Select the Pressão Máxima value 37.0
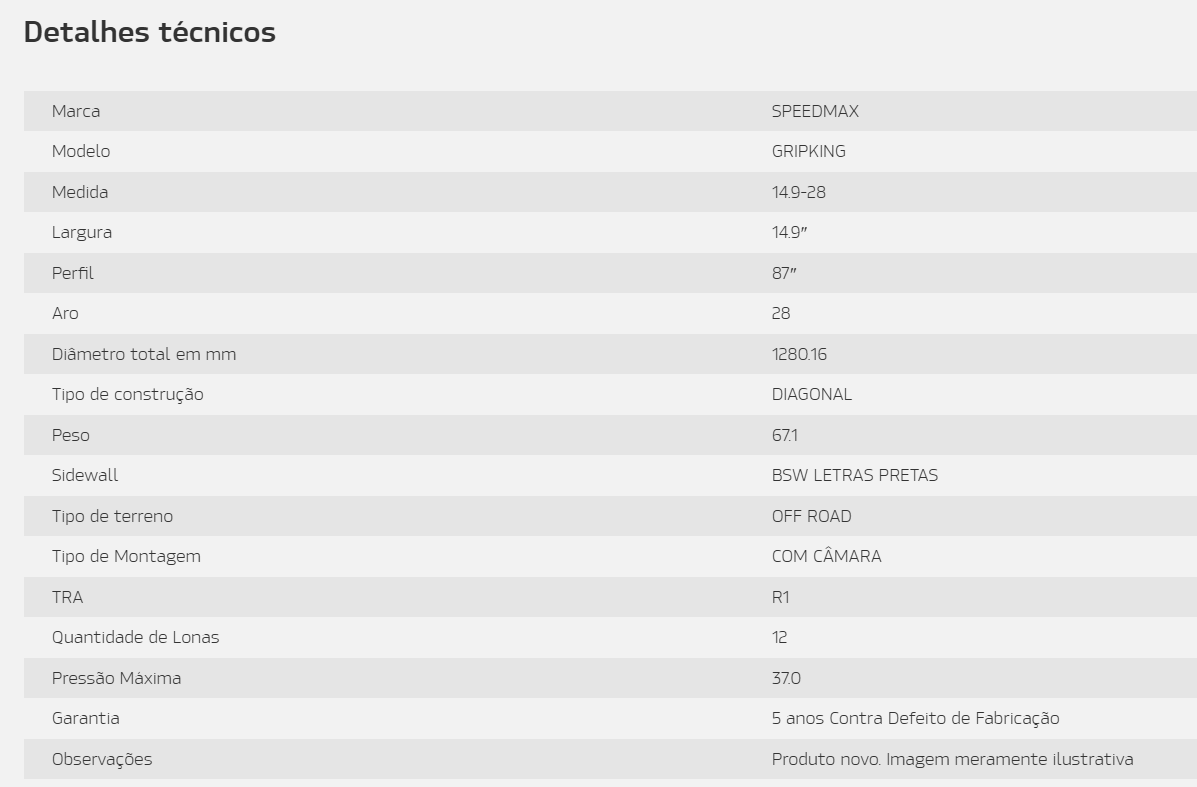 coord(786,679)
